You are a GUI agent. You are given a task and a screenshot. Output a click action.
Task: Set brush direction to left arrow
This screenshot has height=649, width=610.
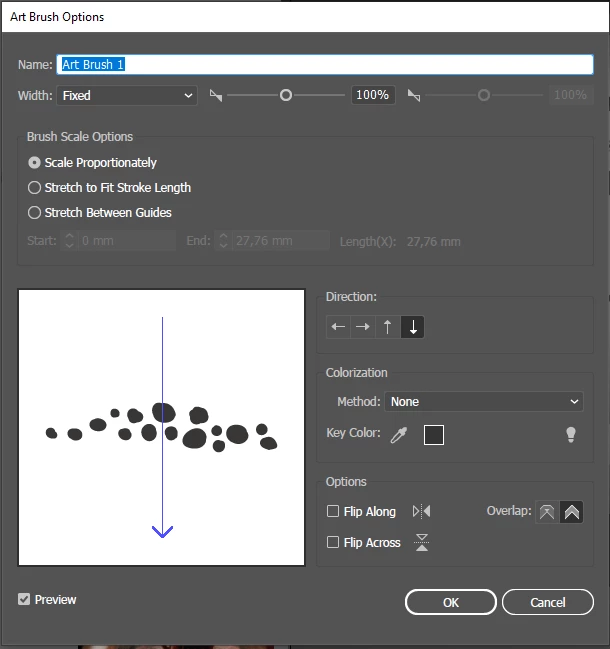click(338, 327)
